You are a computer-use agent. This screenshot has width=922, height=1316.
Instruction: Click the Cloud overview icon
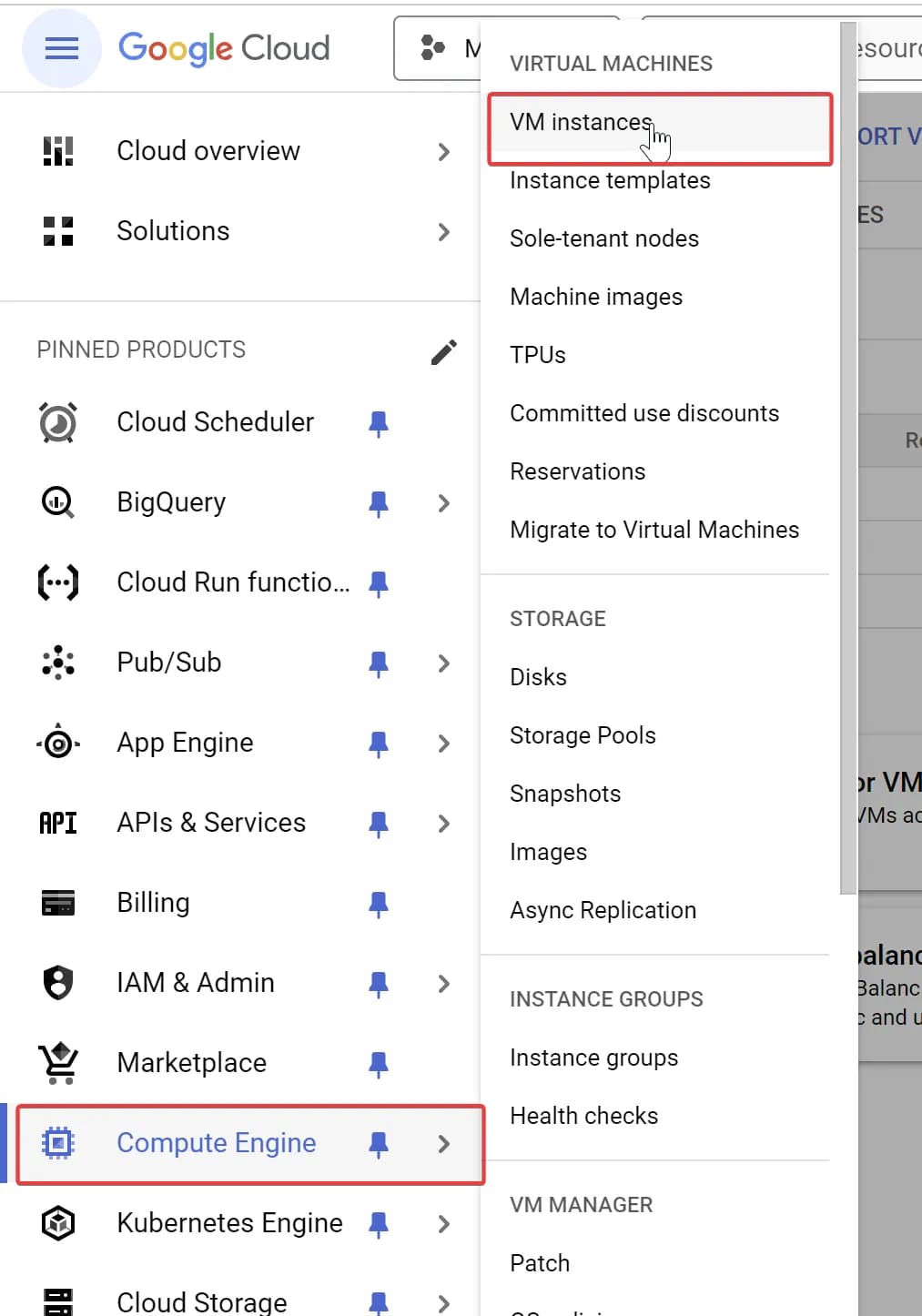58,151
